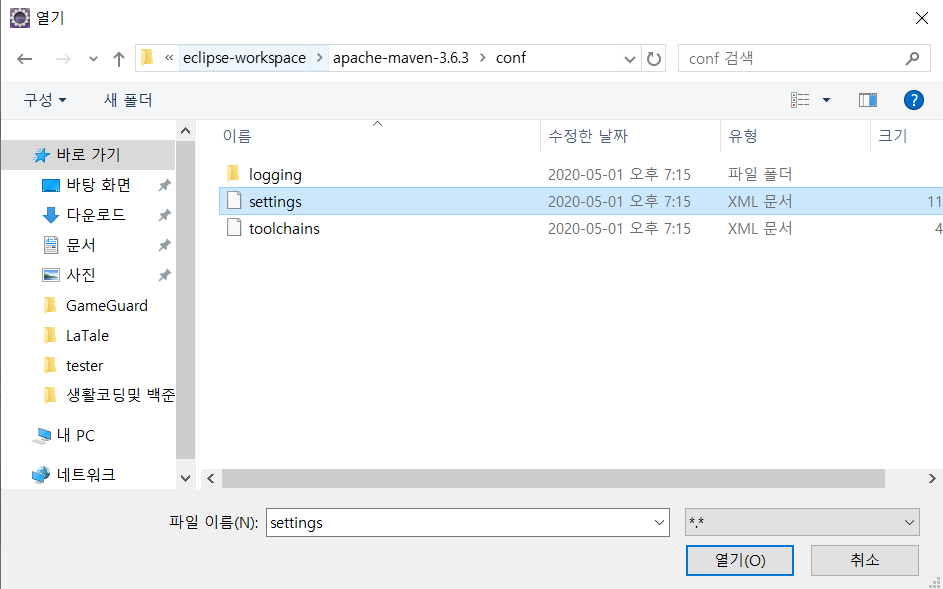Show hidden path with double chevron
The image size is (943, 589).
[169, 58]
